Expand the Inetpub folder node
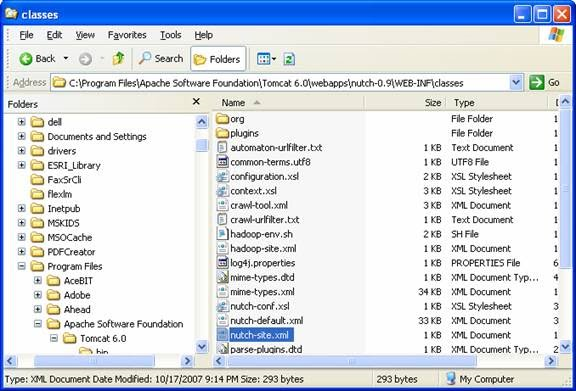This screenshot has width=576, height=391. [x=22, y=208]
